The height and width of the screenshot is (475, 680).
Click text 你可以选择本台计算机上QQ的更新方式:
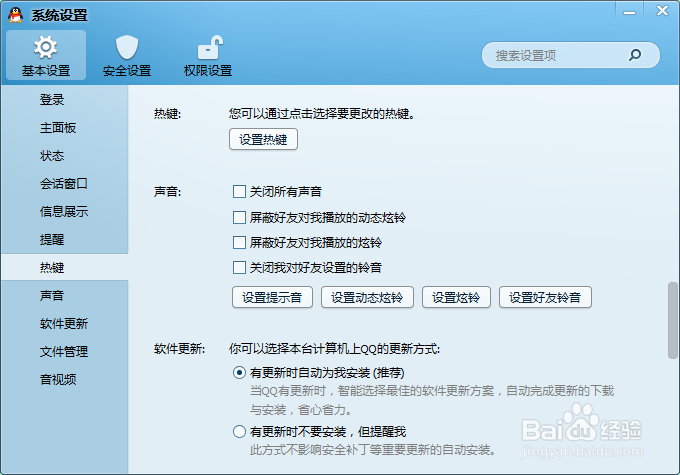click(334, 349)
